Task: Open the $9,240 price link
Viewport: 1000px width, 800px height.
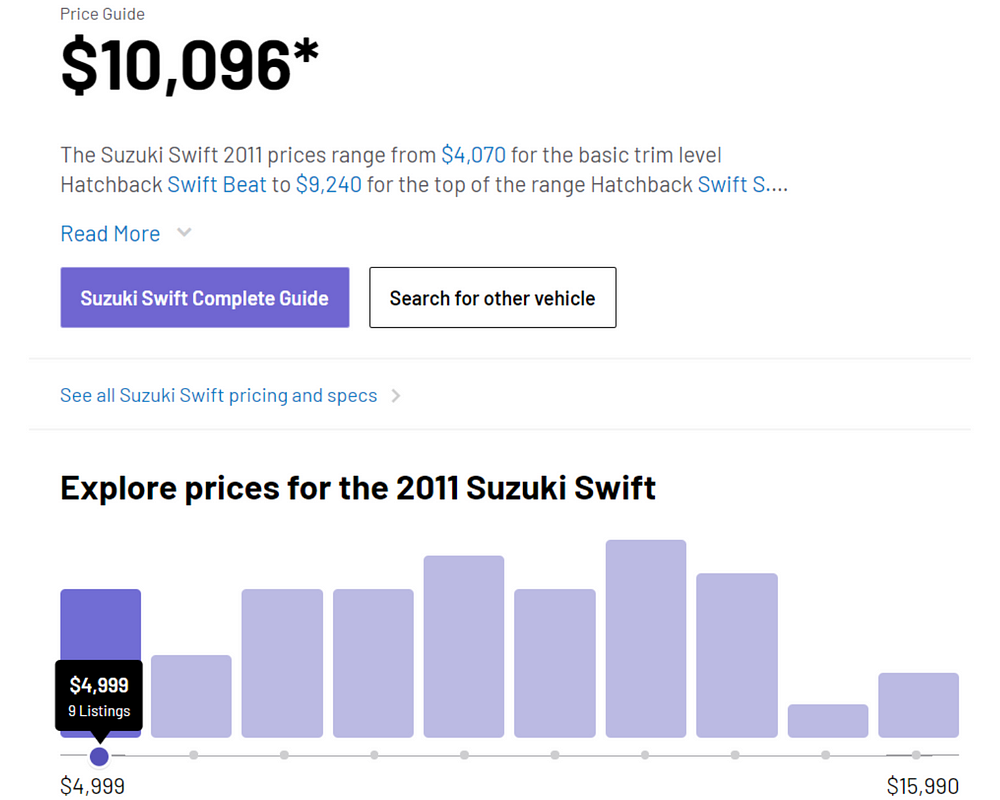Action: [328, 184]
